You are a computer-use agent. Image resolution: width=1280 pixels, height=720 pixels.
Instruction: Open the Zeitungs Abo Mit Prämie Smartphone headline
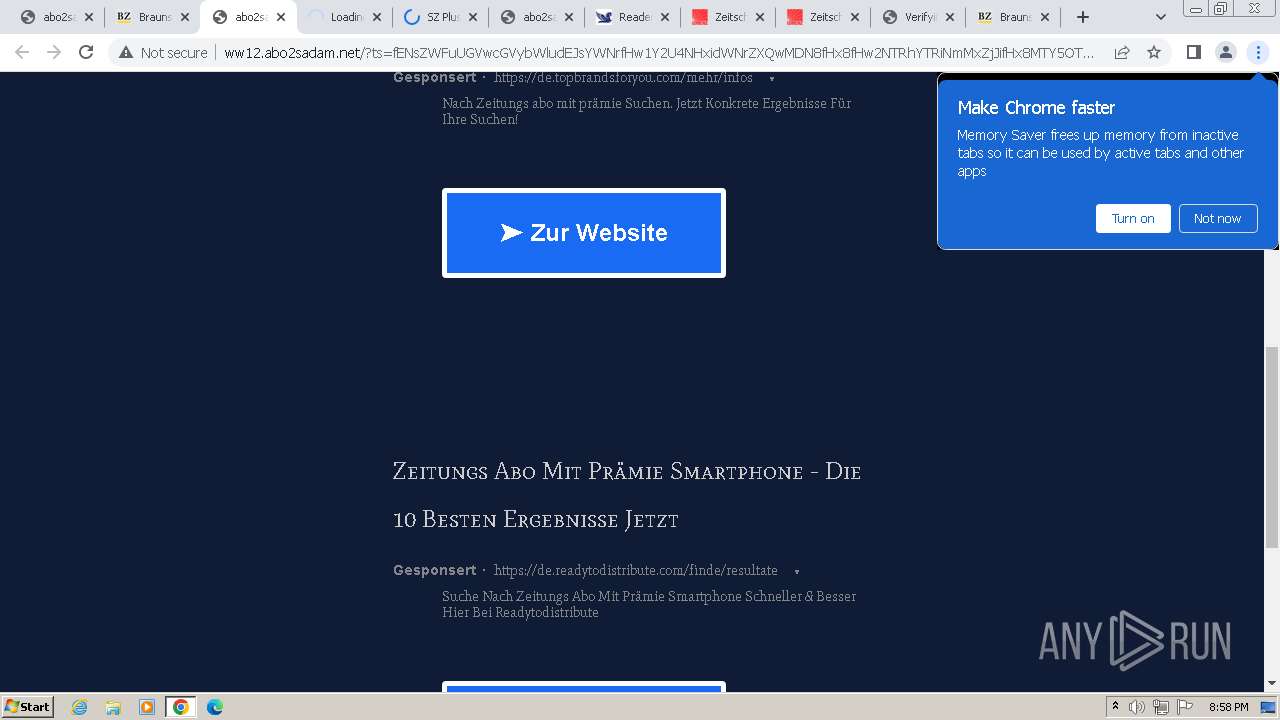(x=627, y=495)
